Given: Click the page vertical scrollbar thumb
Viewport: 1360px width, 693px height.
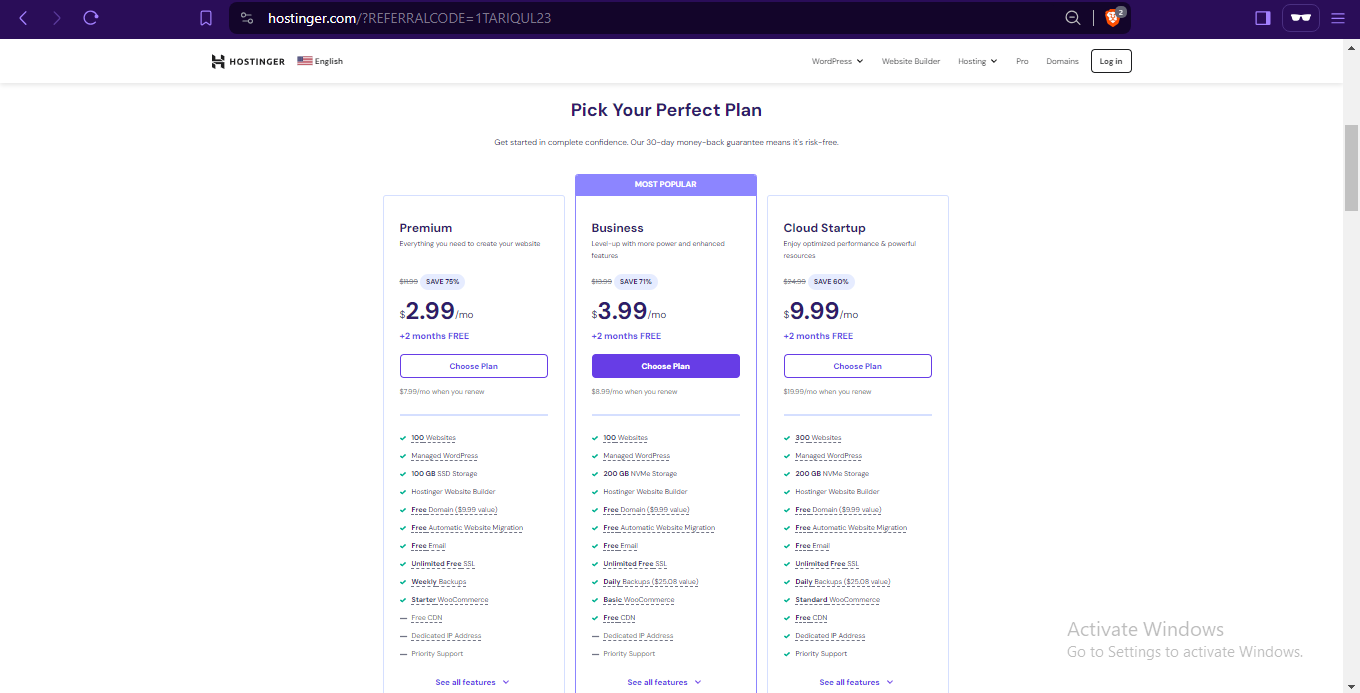Looking at the screenshot, I should (1351, 168).
